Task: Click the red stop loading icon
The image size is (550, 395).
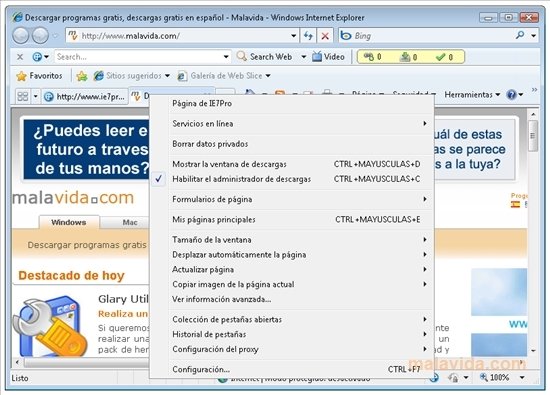Action: coord(325,36)
